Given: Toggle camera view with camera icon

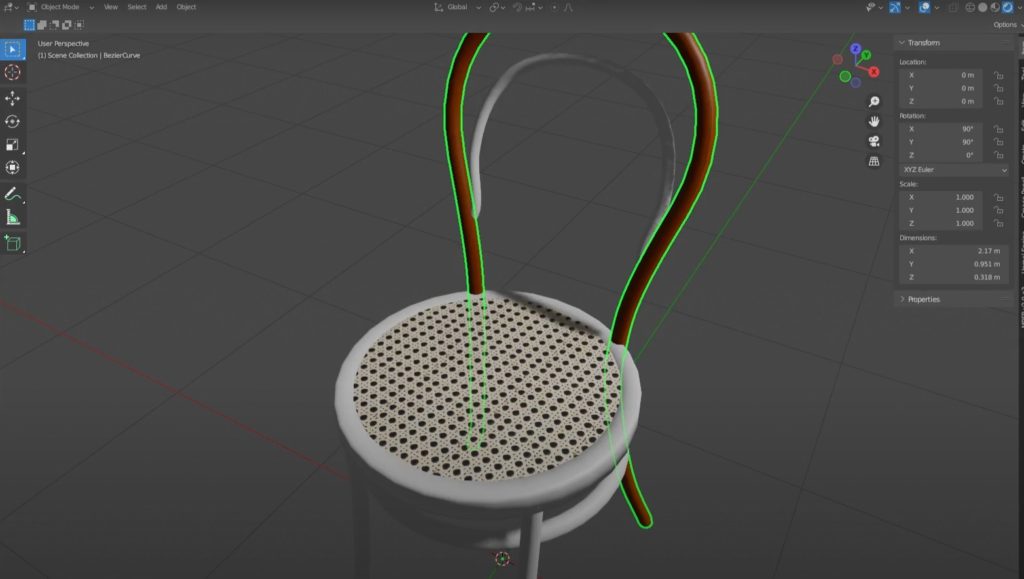Looking at the screenshot, I should (x=873, y=141).
